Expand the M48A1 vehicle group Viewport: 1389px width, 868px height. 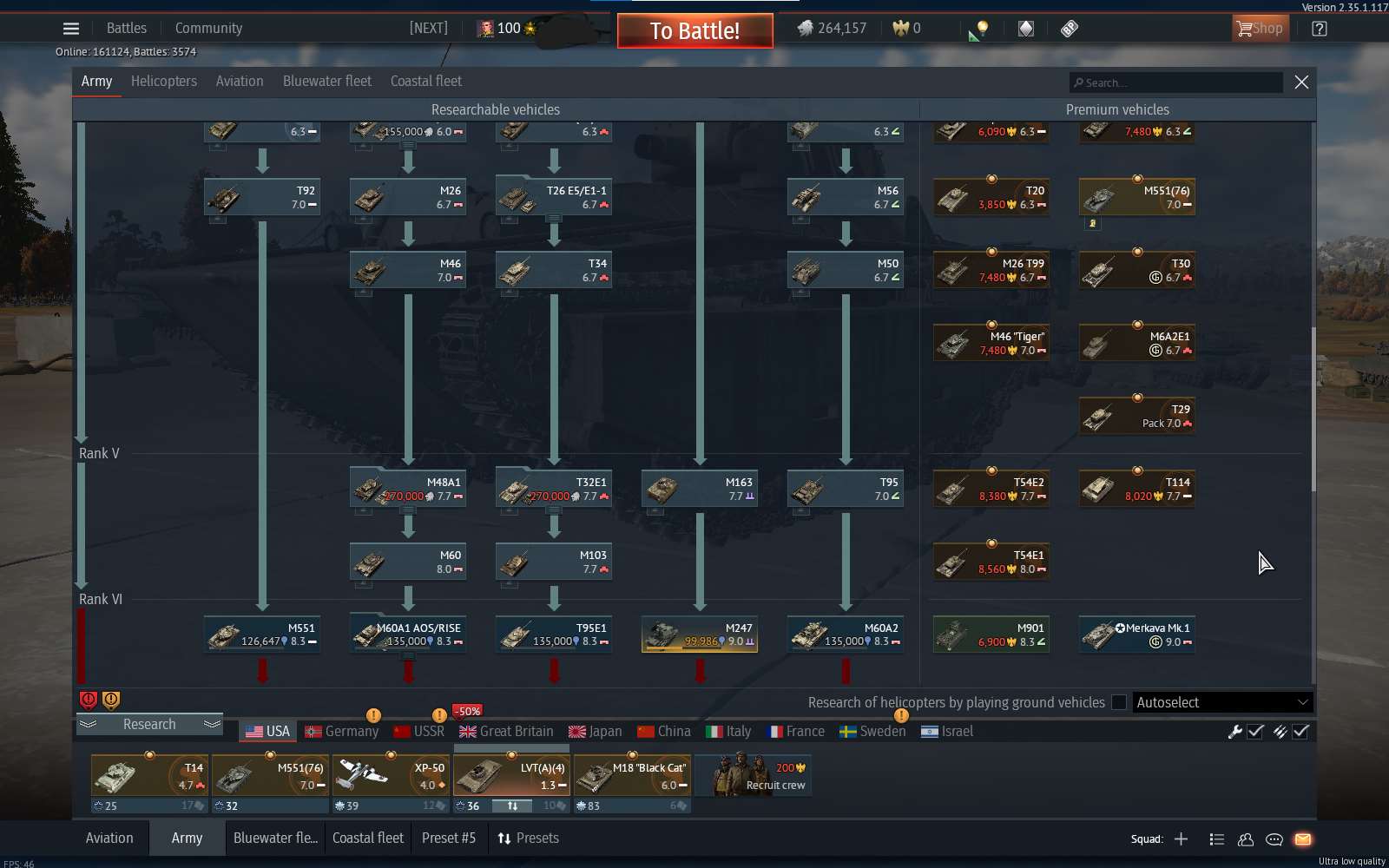tap(408, 510)
